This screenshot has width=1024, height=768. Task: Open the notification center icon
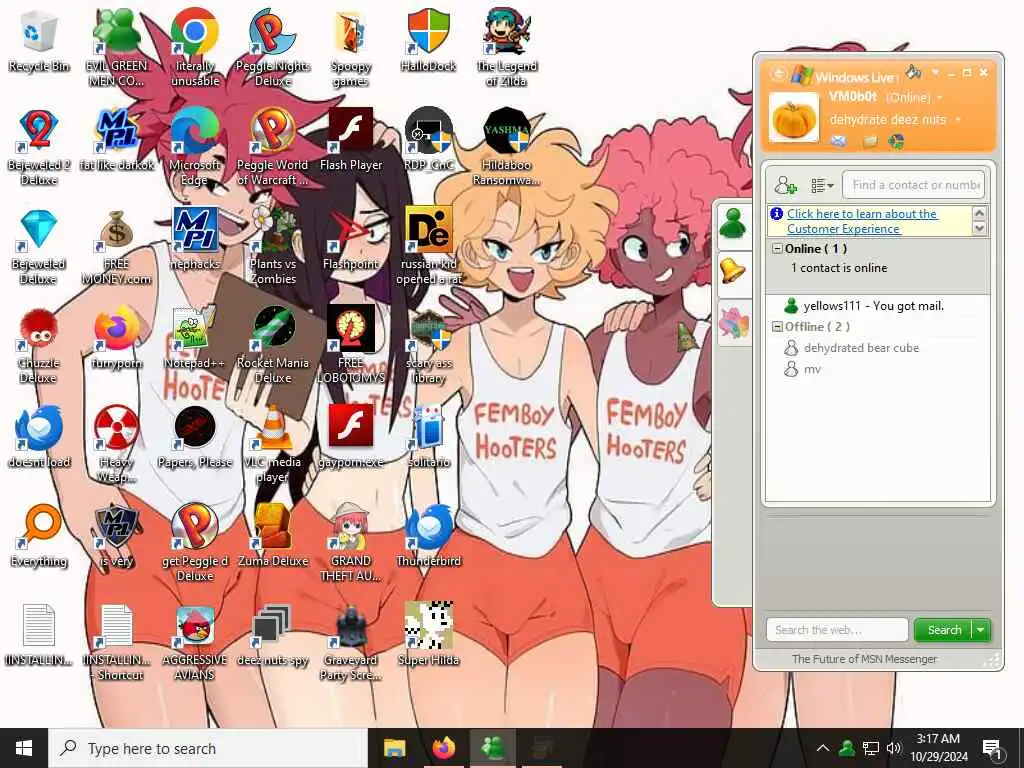pos(991,749)
